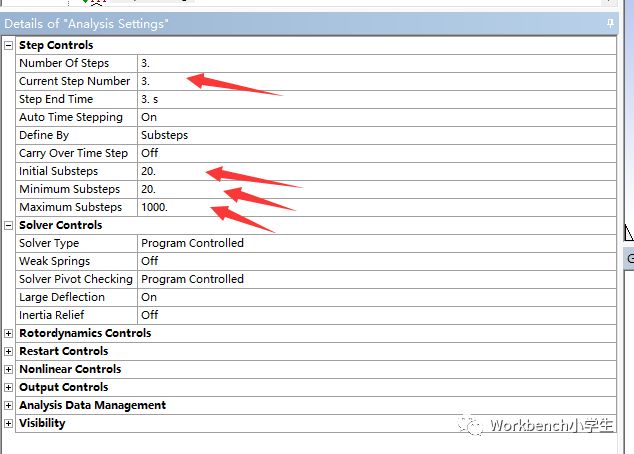The image size is (634, 454).
Task: Select the Current Step Number label
Action: click(74, 81)
